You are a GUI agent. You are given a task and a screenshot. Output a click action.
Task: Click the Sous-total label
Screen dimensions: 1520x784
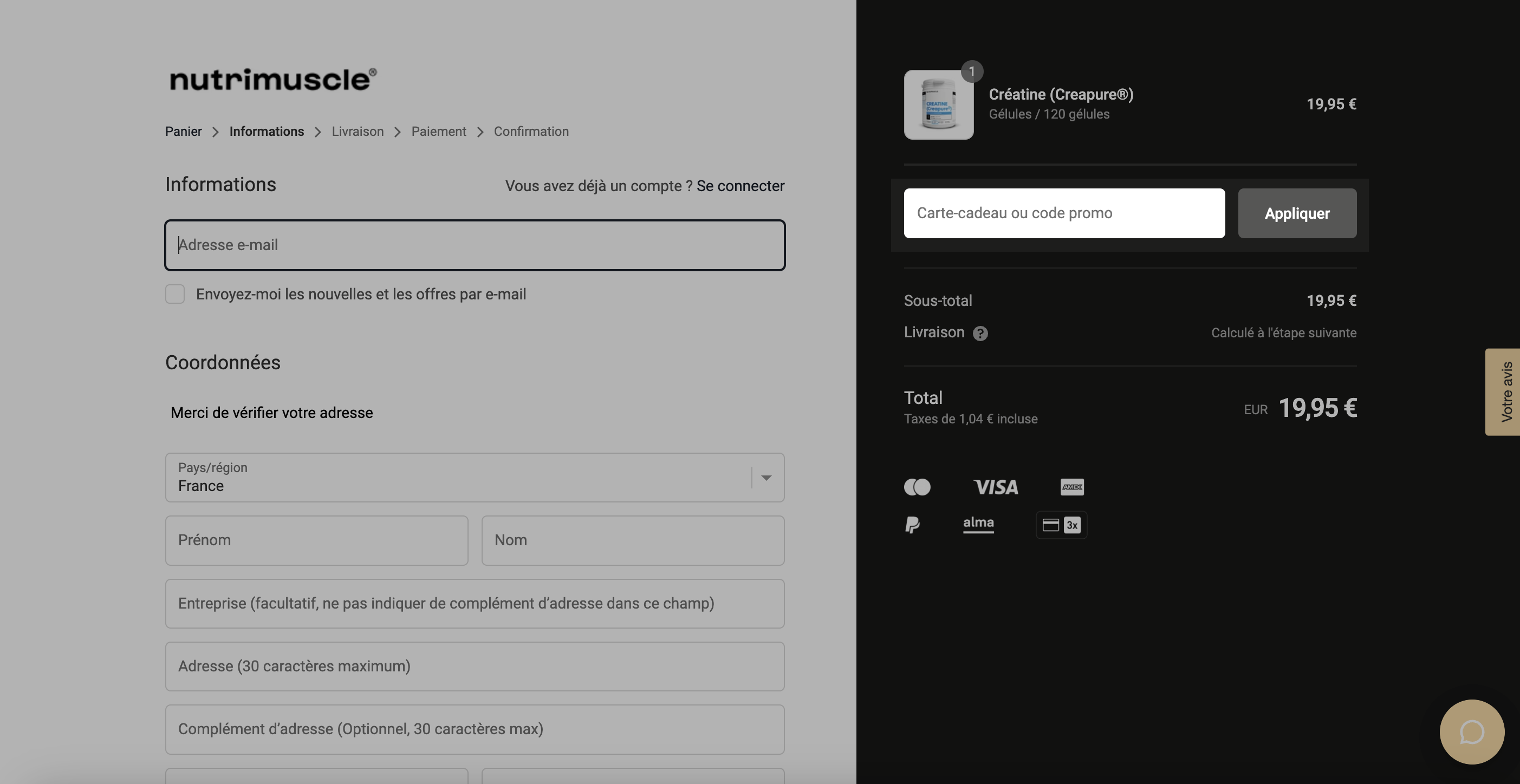click(938, 301)
